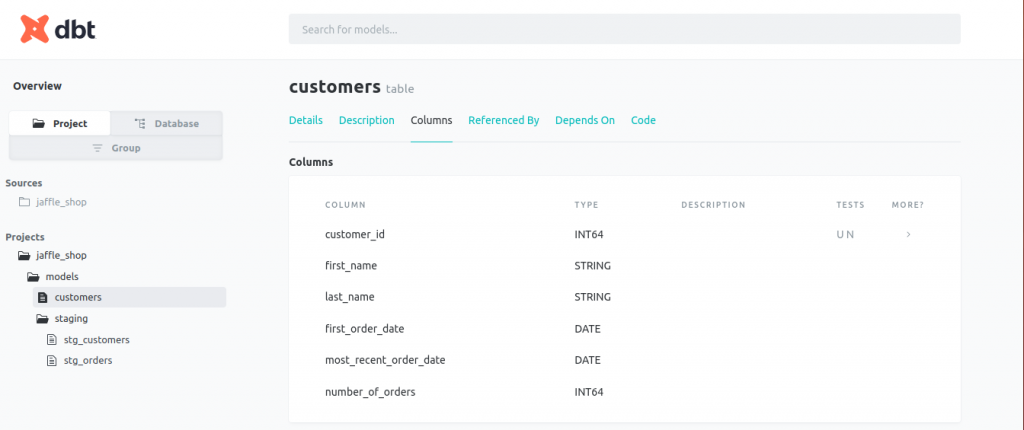Screen dimensions: 1024x430
Task: Open the Code tab
Action: [643, 120]
